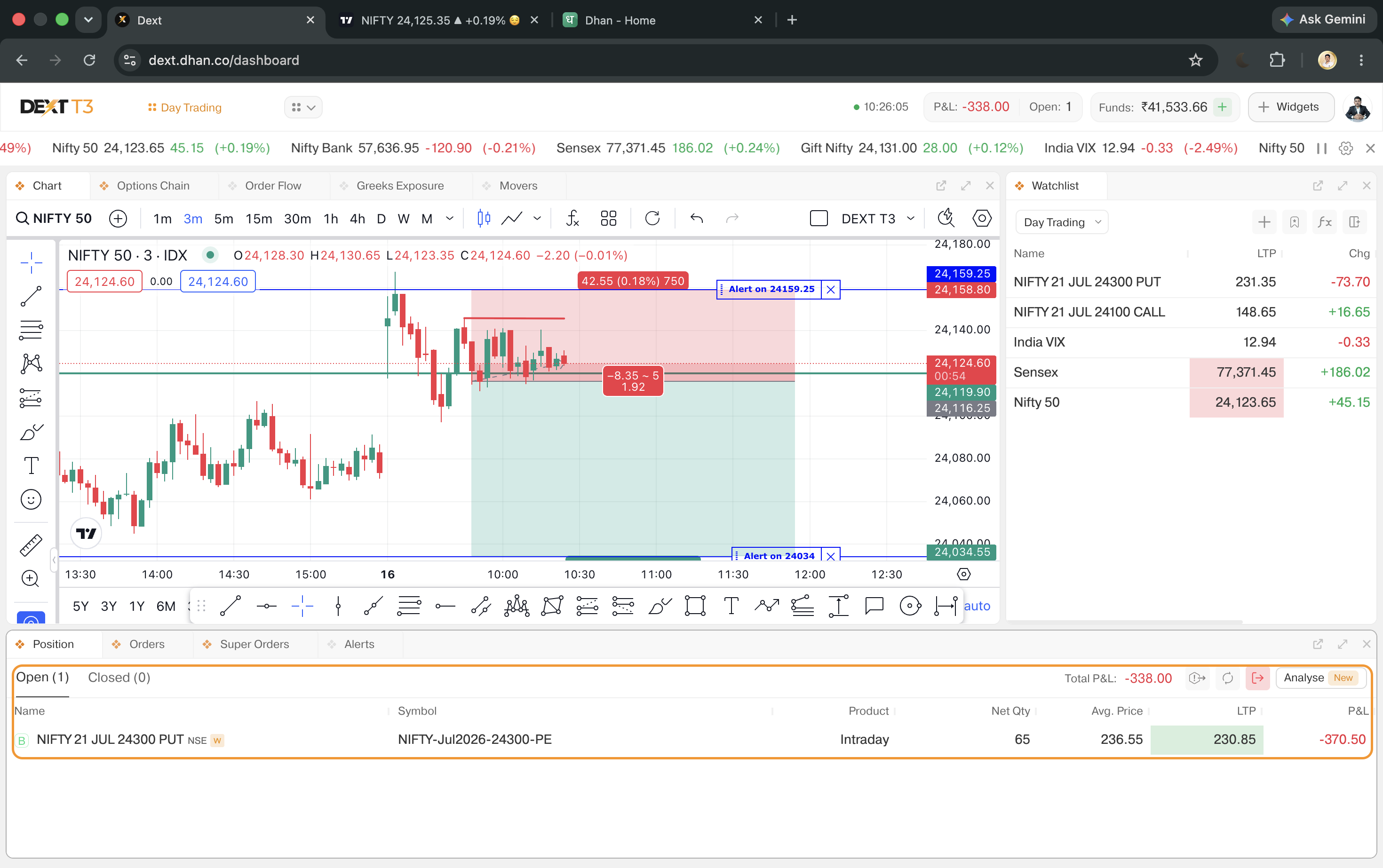1383x868 pixels.
Task: Open watchlist column layout icon
Action: click(x=1354, y=222)
